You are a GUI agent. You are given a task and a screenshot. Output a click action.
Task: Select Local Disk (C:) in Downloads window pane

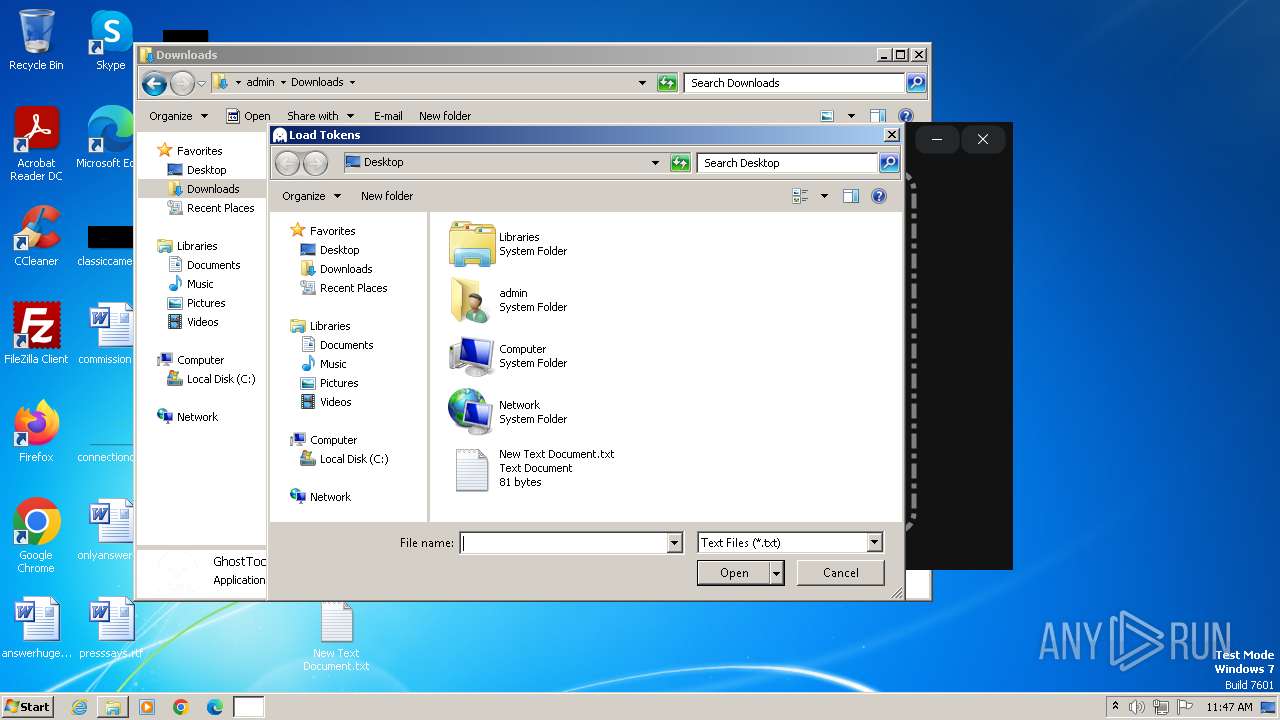coord(220,379)
